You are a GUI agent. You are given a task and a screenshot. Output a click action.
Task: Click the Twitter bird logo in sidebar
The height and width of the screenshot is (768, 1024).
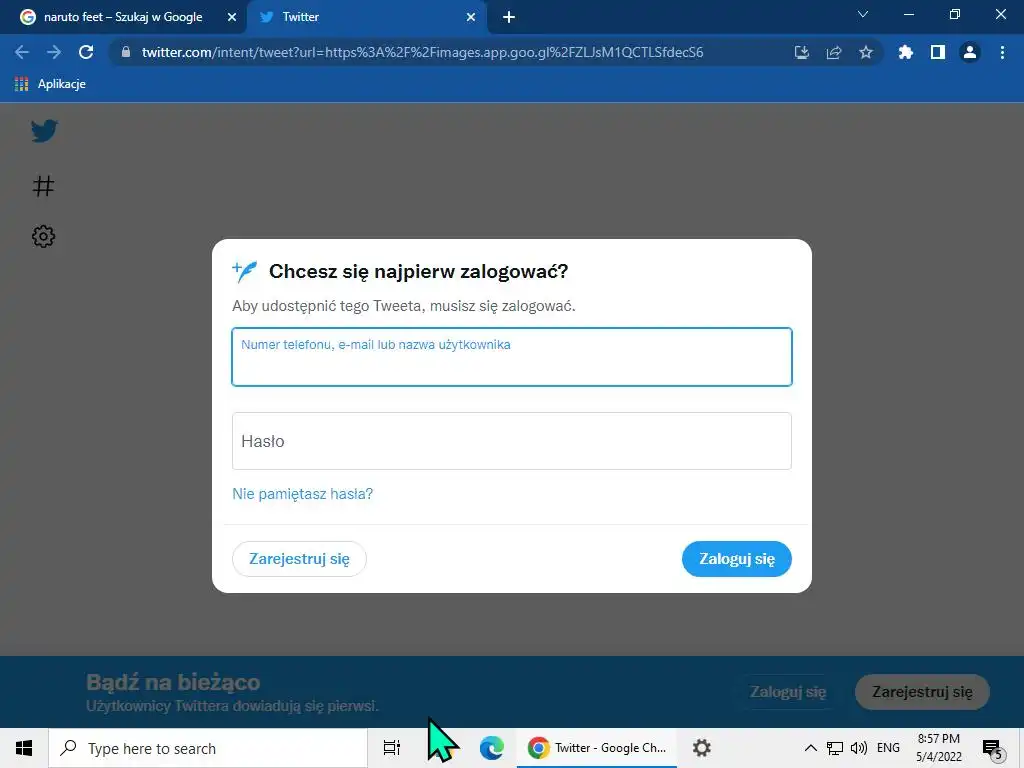pyautogui.click(x=44, y=131)
